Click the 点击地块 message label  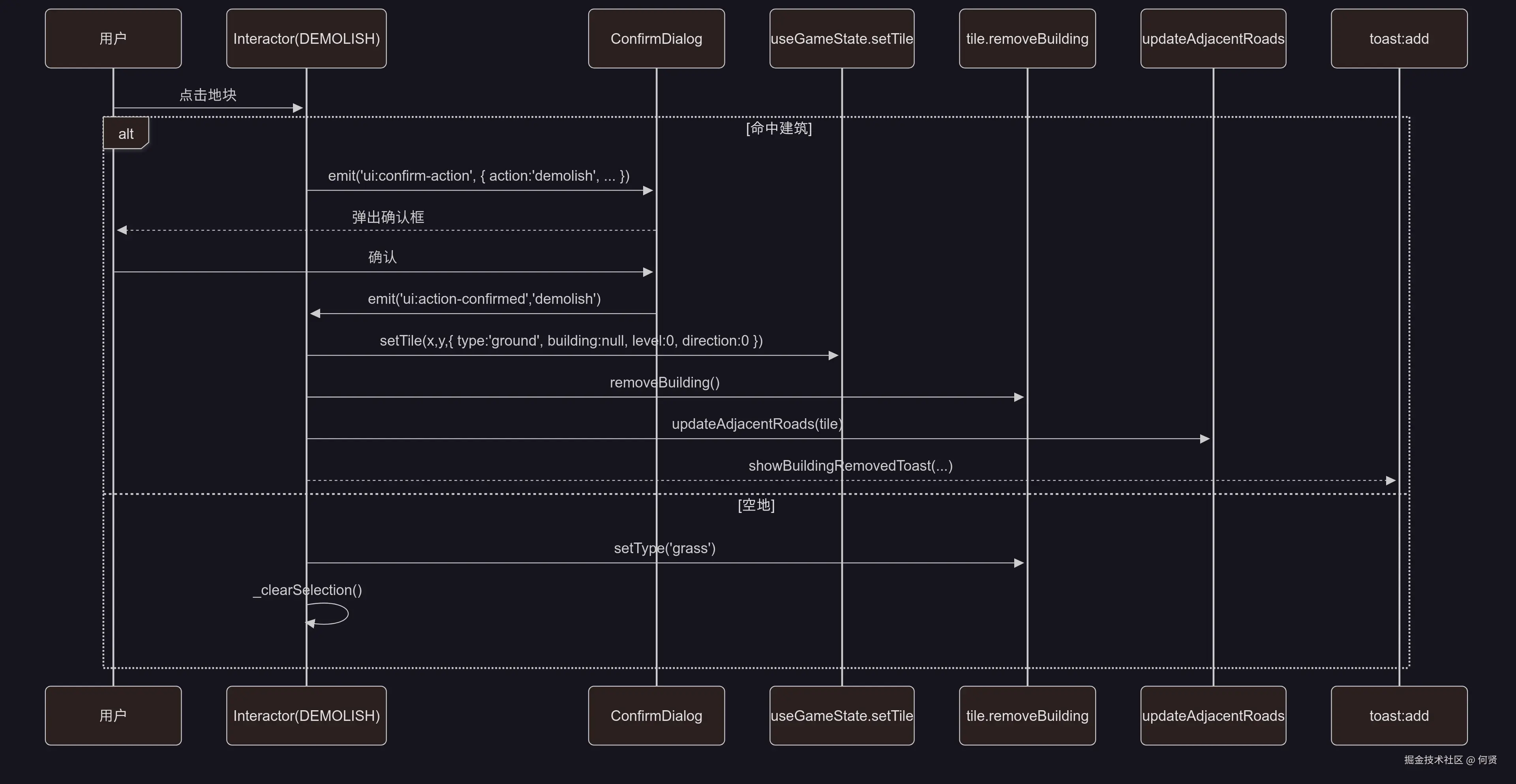tap(208, 95)
